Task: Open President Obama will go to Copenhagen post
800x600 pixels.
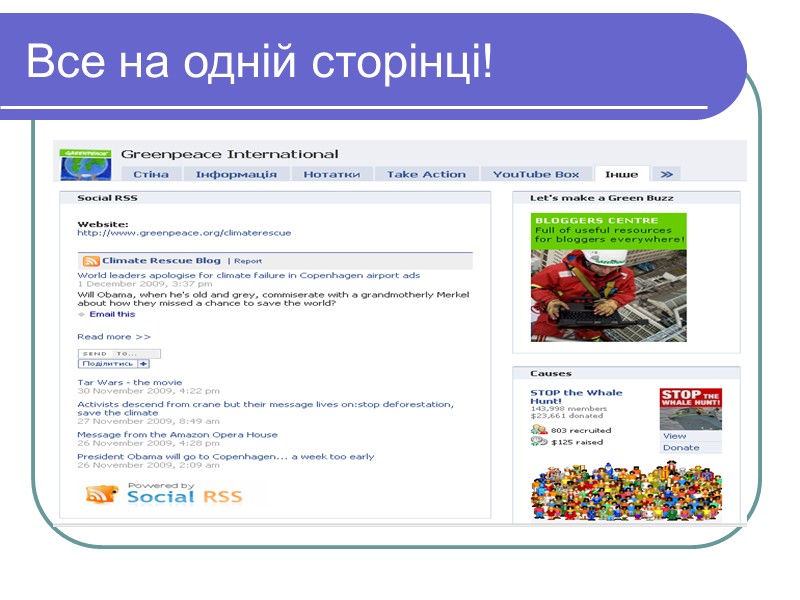Action: [x=226, y=457]
